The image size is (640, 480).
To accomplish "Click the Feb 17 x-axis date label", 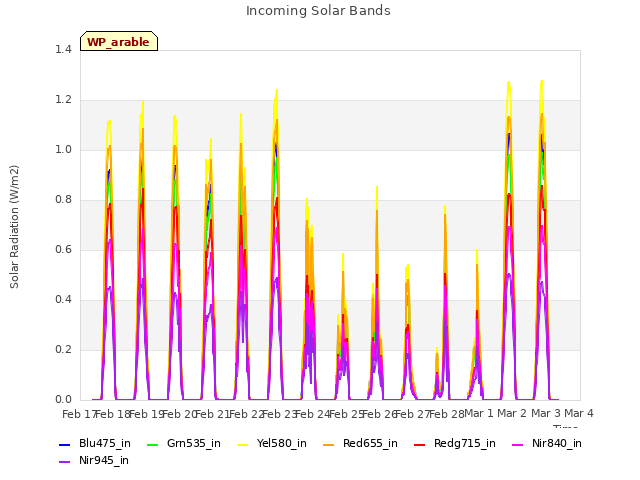I will (79, 414).
